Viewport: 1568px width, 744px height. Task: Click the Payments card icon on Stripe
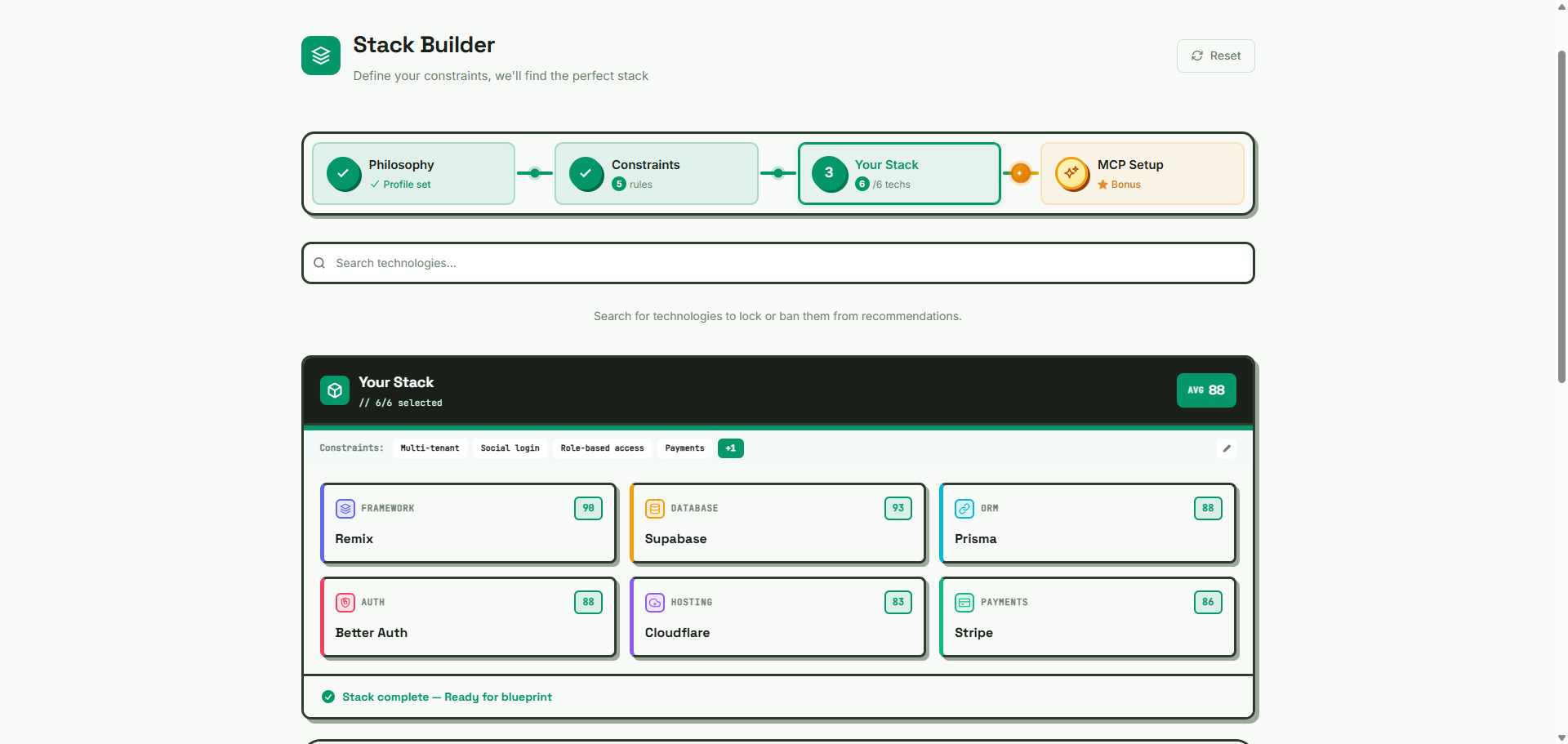[964, 602]
